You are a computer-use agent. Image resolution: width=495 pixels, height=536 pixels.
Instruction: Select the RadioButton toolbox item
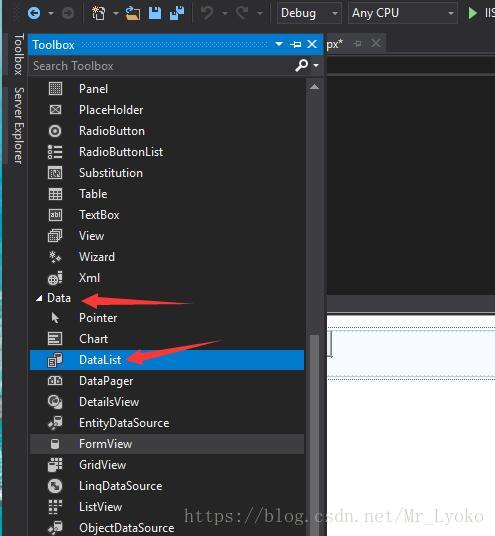167,131
